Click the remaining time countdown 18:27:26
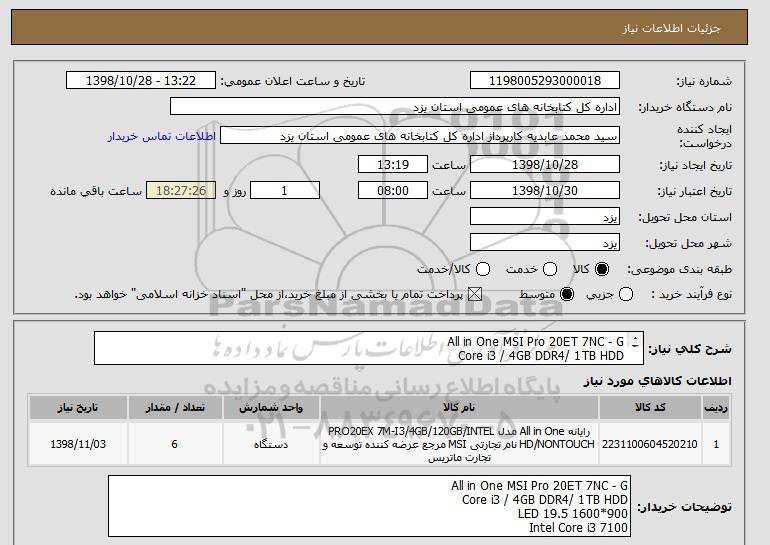The image size is (770, 545). [181, 190]
